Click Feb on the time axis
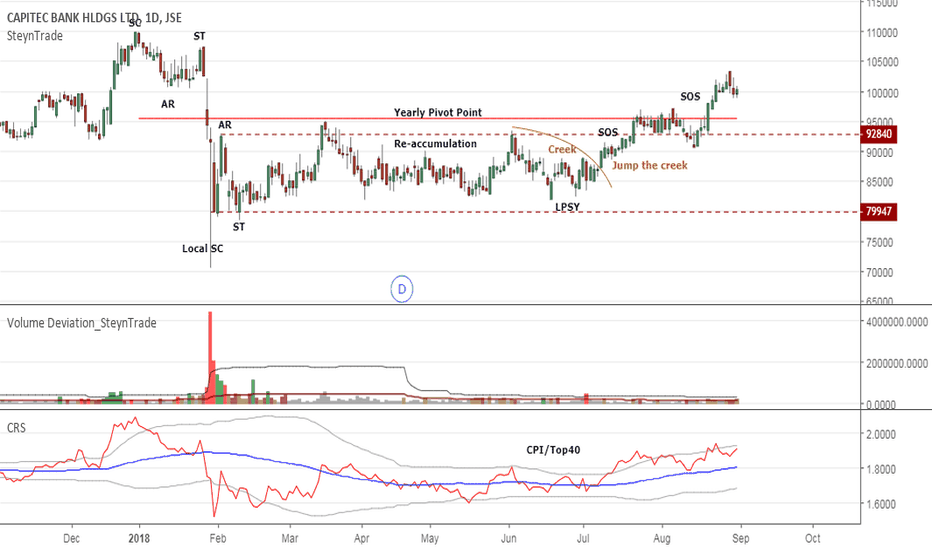Screen dimensions: 932x550 tap(218, 538)
